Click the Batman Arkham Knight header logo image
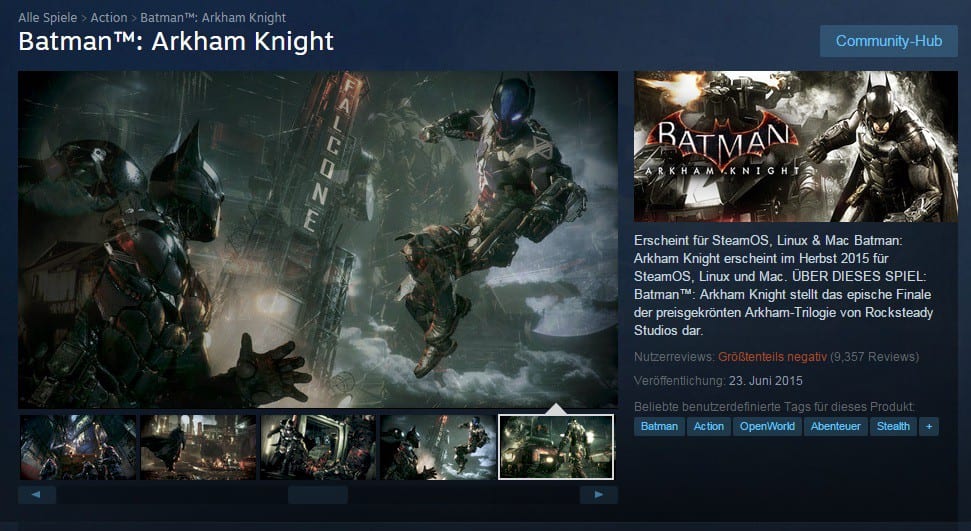The image size is (971, 531). [795, 146]
